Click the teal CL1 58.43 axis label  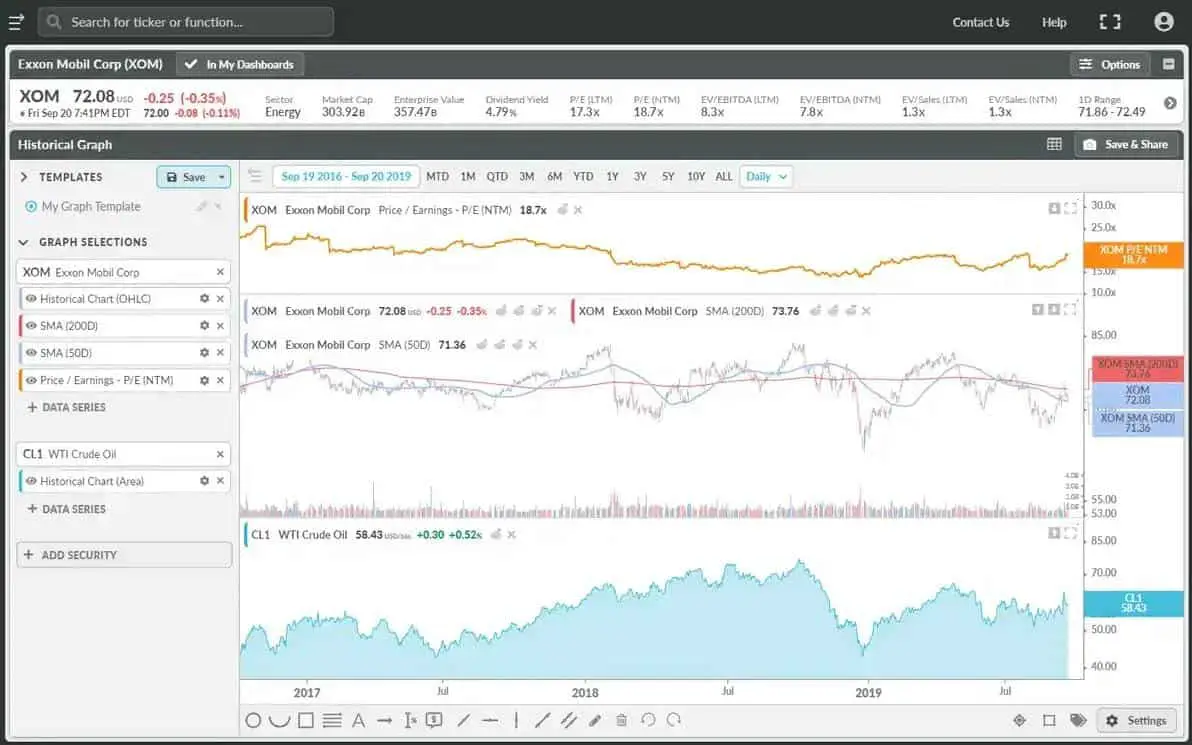tap(1133, 604)
